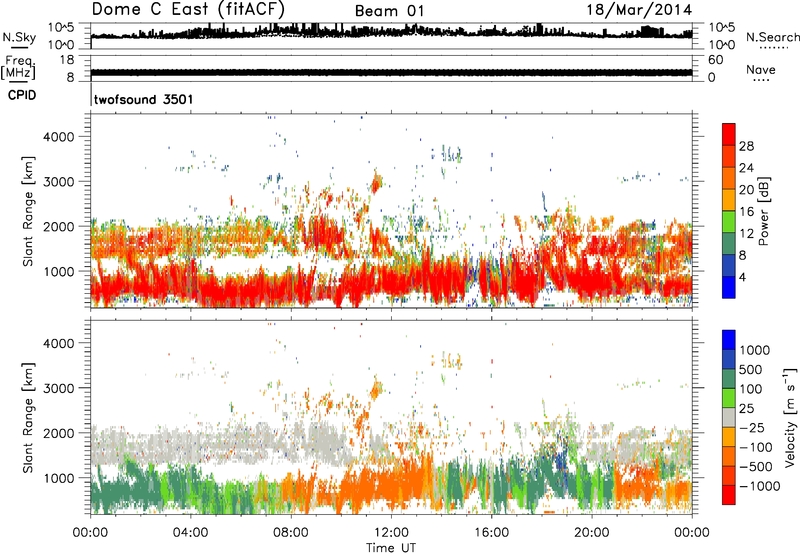Click the orange echo cluster near 3000 km at 11:30 in power panel

coord(377,183)
